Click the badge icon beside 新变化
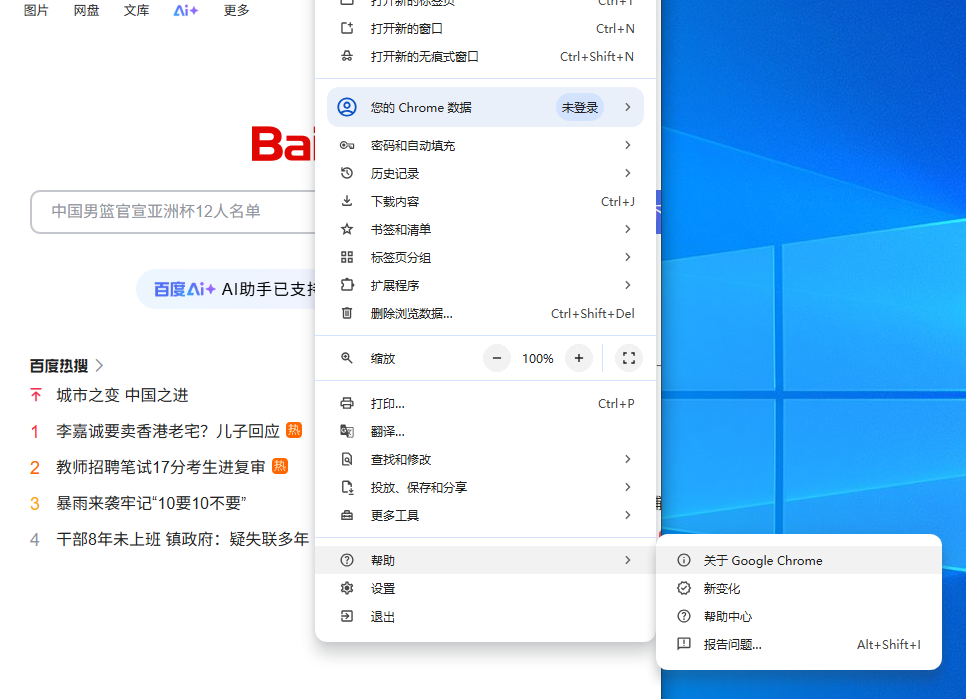Image resolution: width=966 pixels, height=699 pixels. pyautogui.click(x=683, y=588)
